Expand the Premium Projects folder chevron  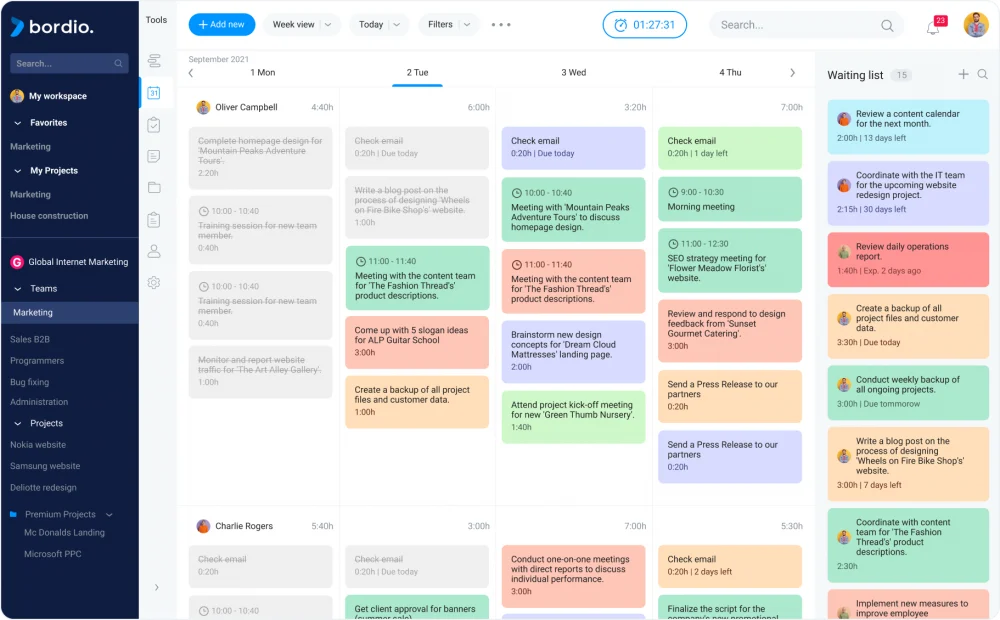tap(109, 515)
